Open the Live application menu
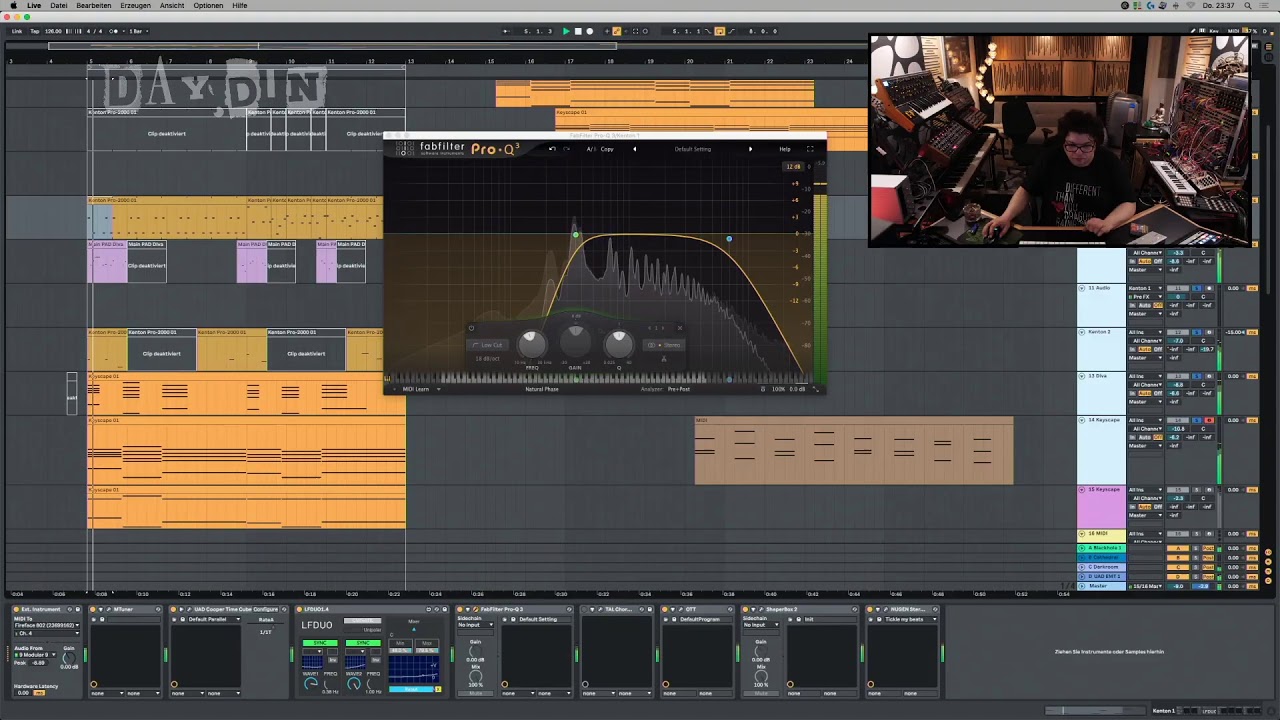This screenshot has height=720, width=1280. point(34,6)
